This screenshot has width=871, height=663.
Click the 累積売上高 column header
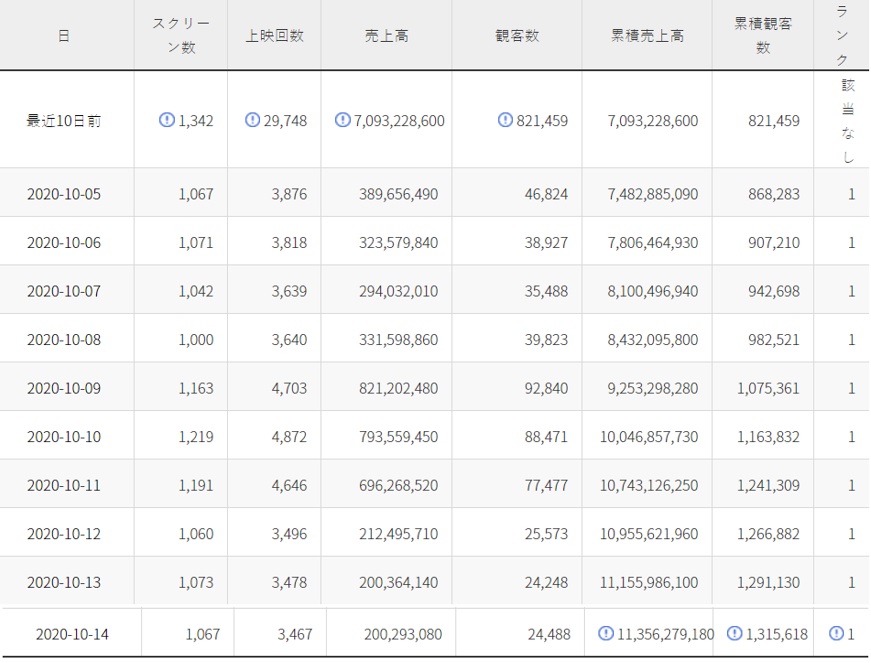pos(647,35)
